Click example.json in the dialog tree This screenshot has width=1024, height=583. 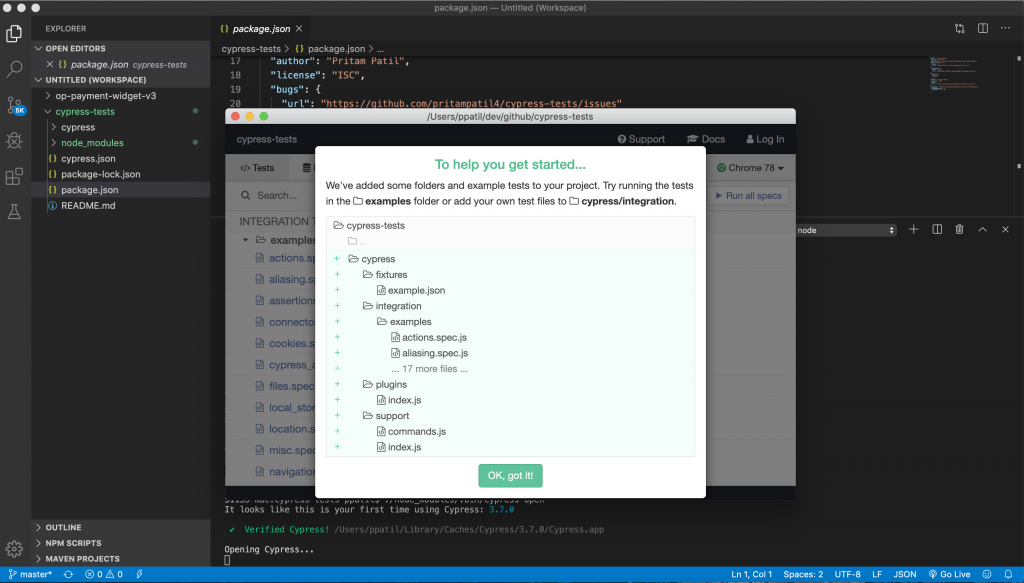coord(417,291)
